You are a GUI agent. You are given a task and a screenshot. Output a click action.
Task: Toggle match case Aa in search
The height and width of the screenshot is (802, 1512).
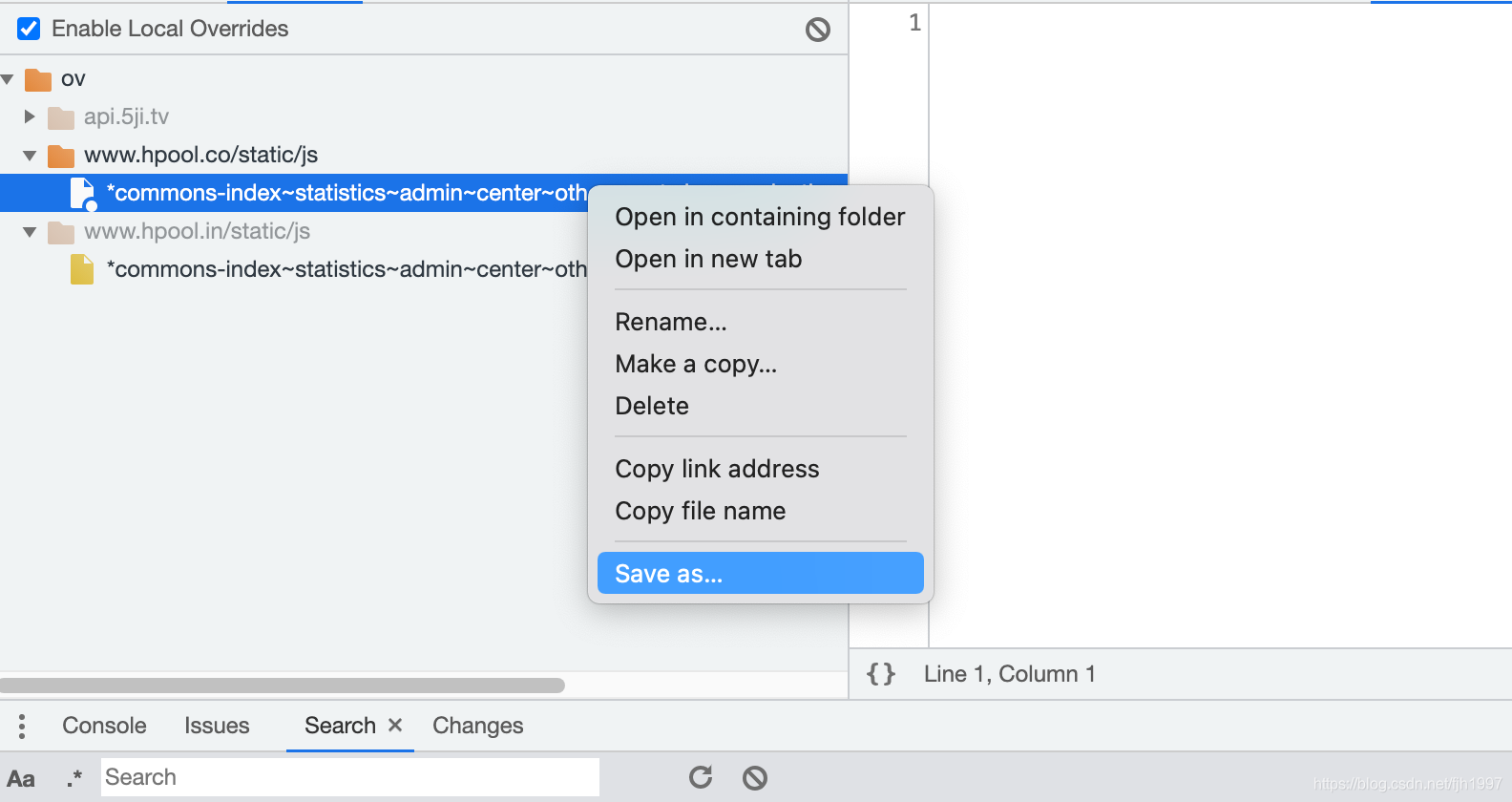point(21,778)
